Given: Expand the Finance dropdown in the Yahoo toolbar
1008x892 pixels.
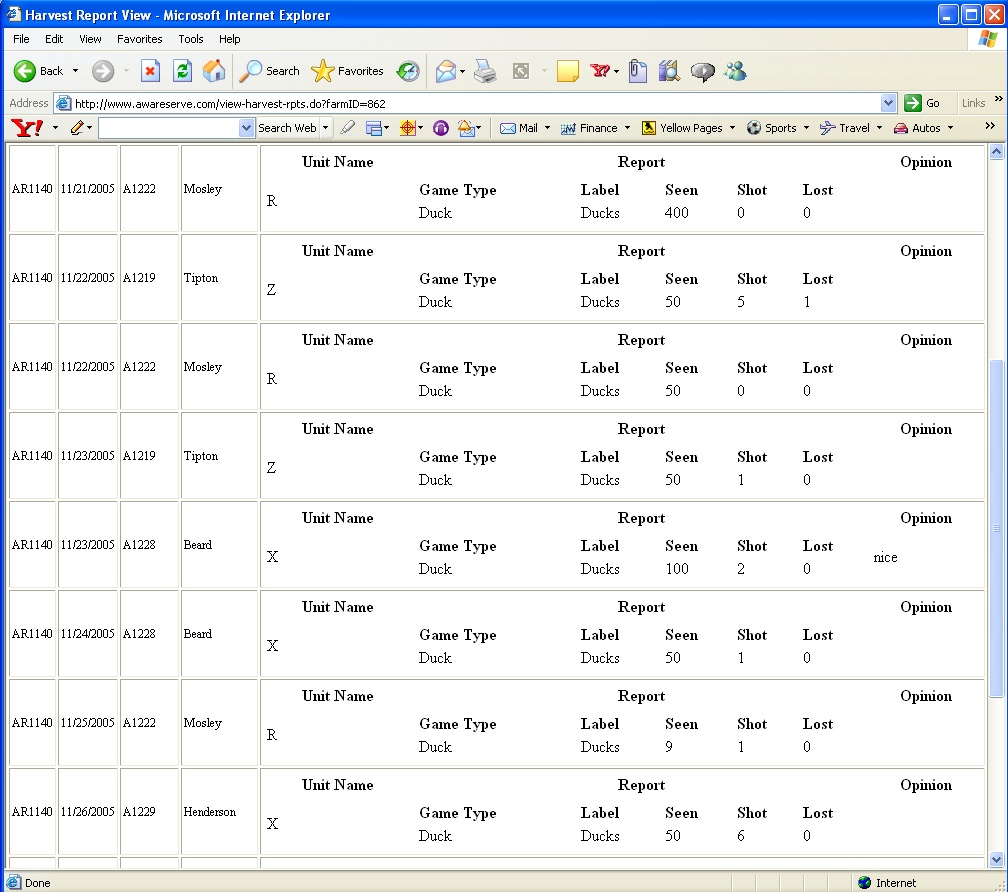Looking at the screenshot, I should (627, 128).
